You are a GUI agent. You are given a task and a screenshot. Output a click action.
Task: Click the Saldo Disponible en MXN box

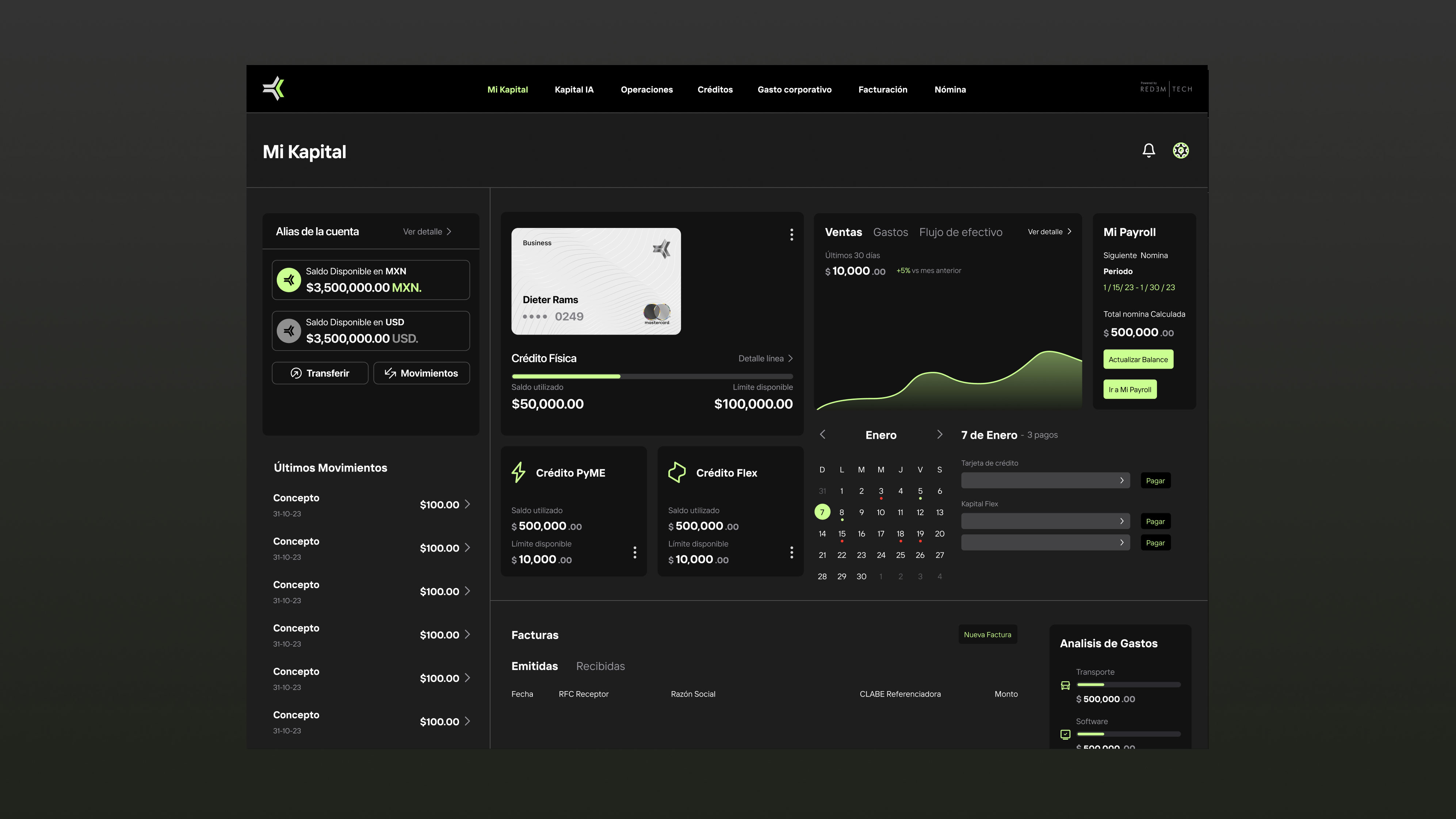pyautogui.click(x=371, y=280)
